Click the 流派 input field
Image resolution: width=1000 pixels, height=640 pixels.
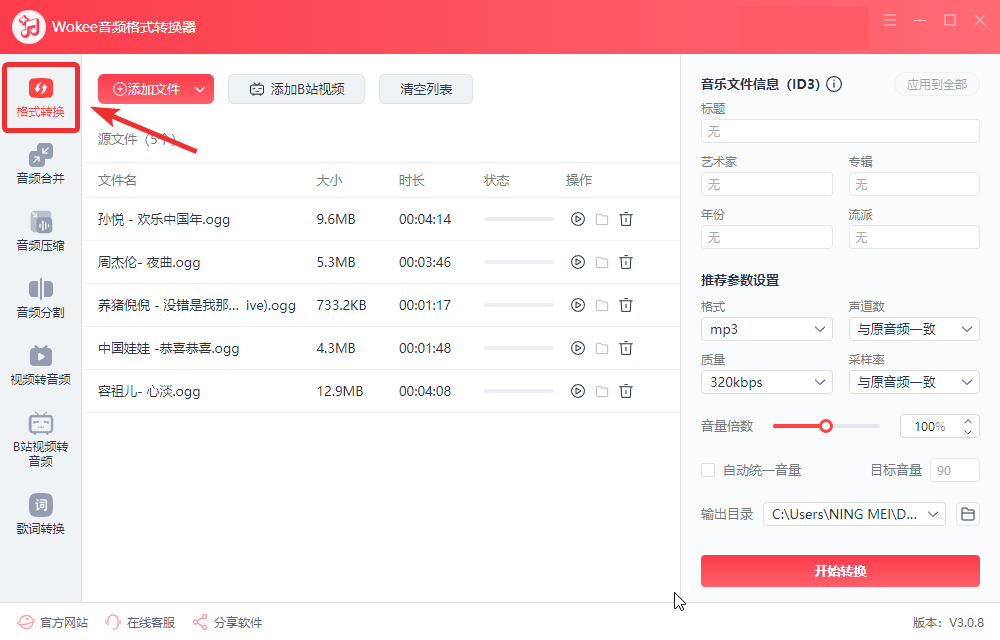tap(914, 237)
